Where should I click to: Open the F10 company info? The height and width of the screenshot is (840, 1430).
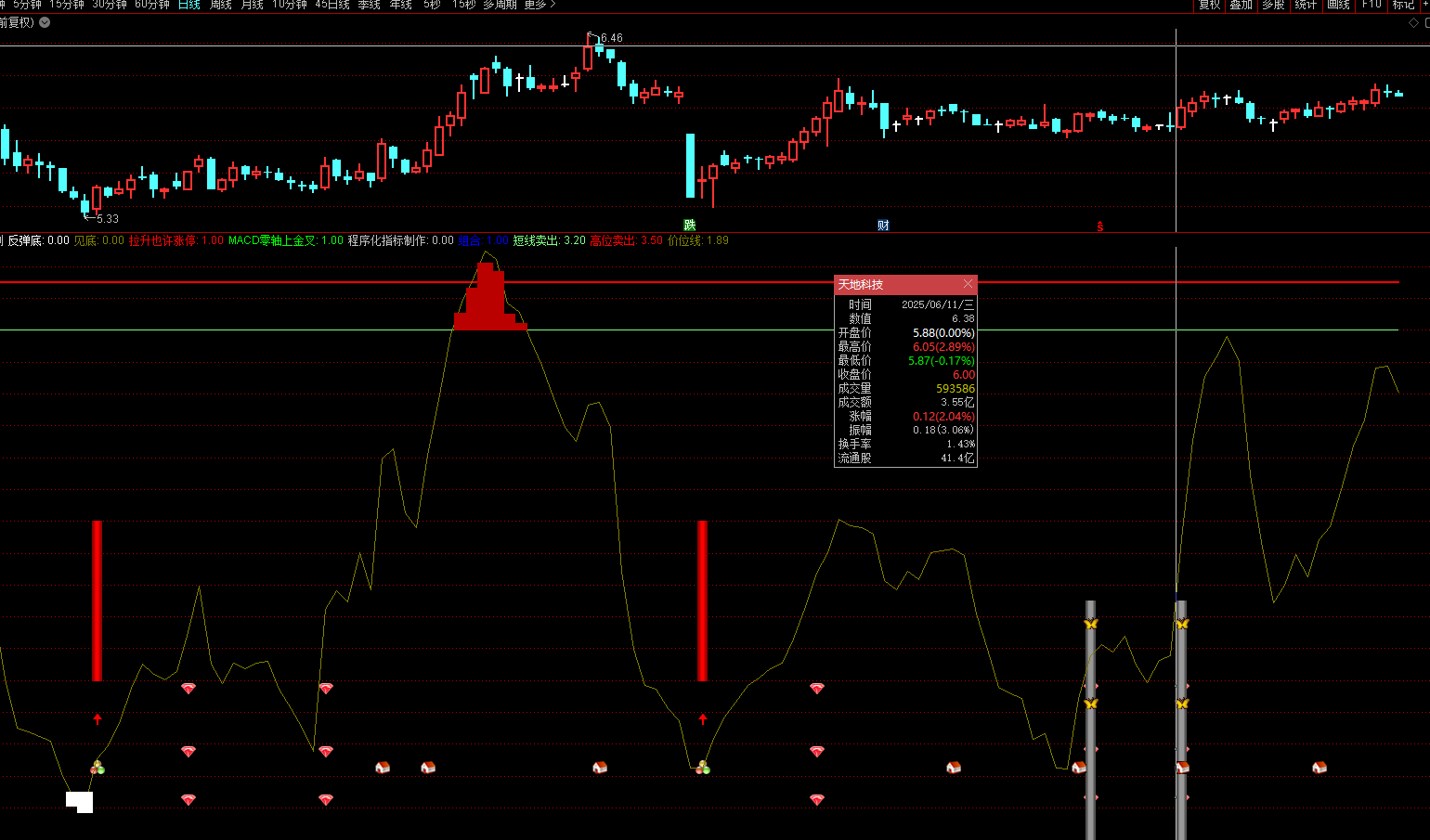click(x=1371, y=5)
